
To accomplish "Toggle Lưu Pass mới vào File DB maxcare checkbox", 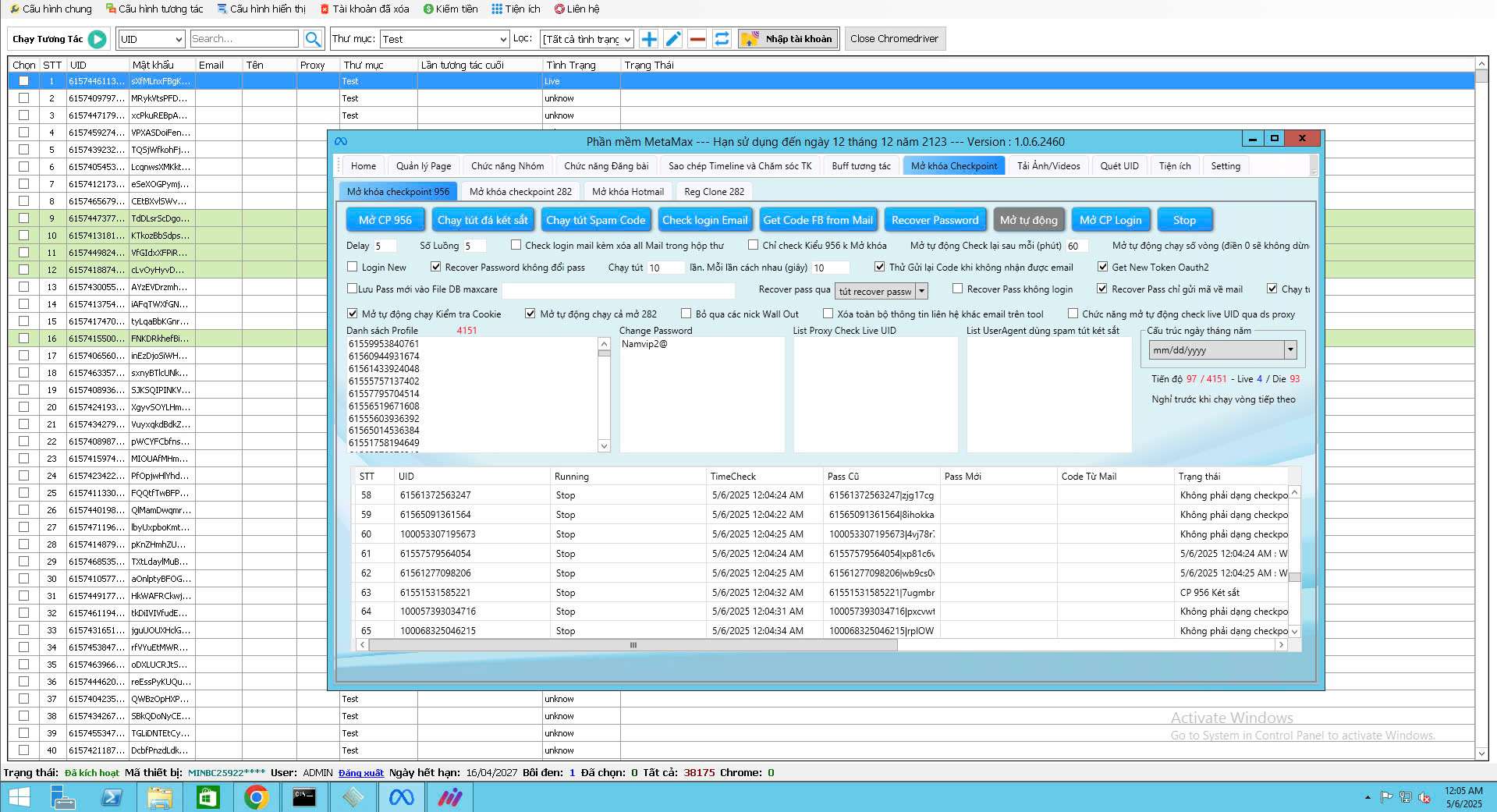I will (x=353, y=289).
